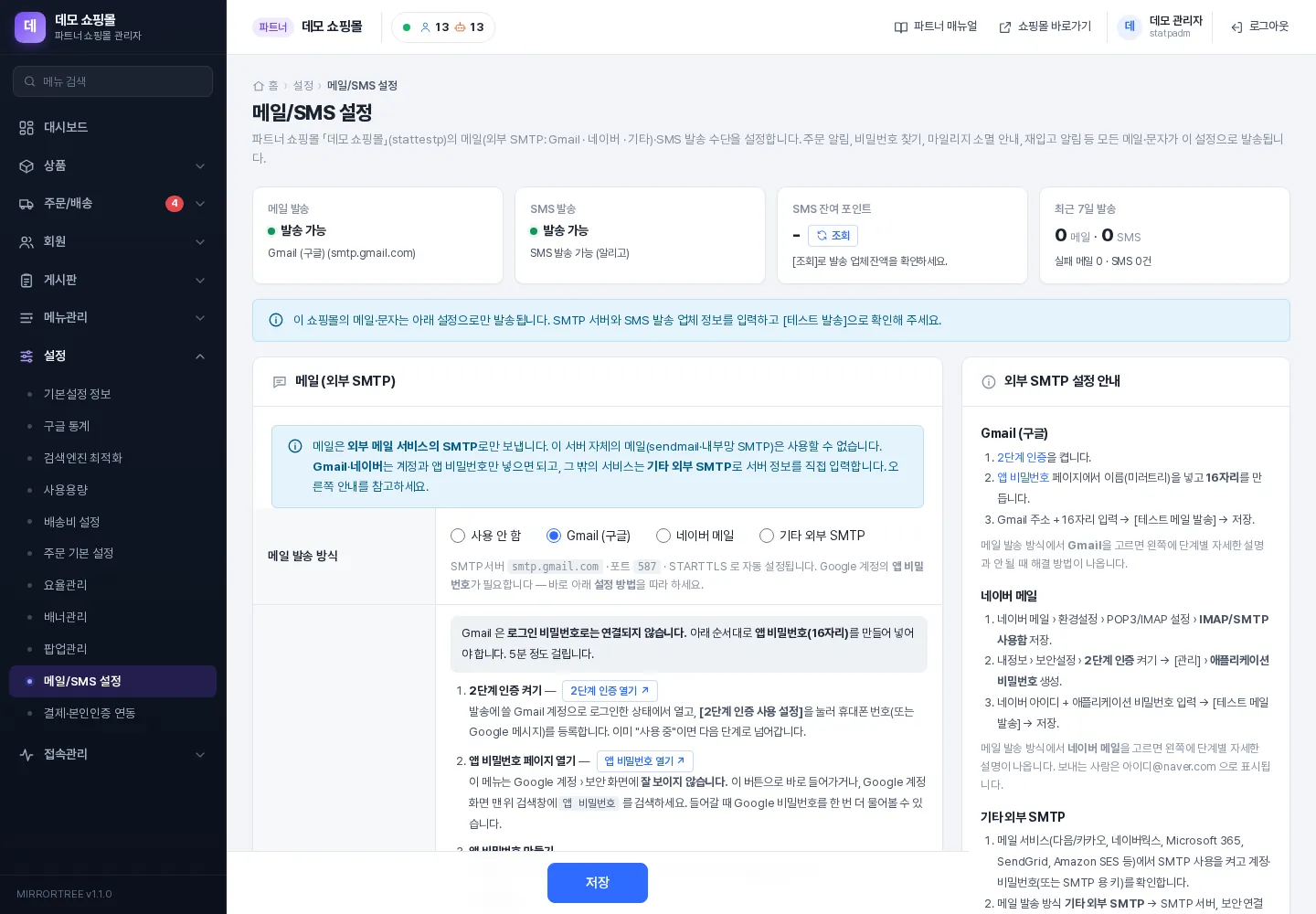The width and height of the screenshot is (1316, 914).
Task: Open 검색엔진 최적화 submenu item
Action: [112, 458]
